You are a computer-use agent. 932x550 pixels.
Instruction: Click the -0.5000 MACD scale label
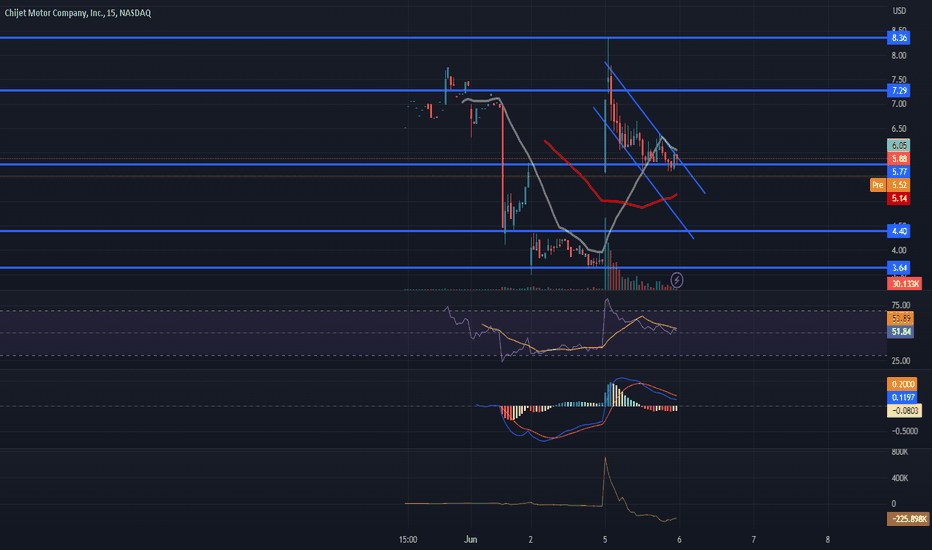tap(905, 431)
